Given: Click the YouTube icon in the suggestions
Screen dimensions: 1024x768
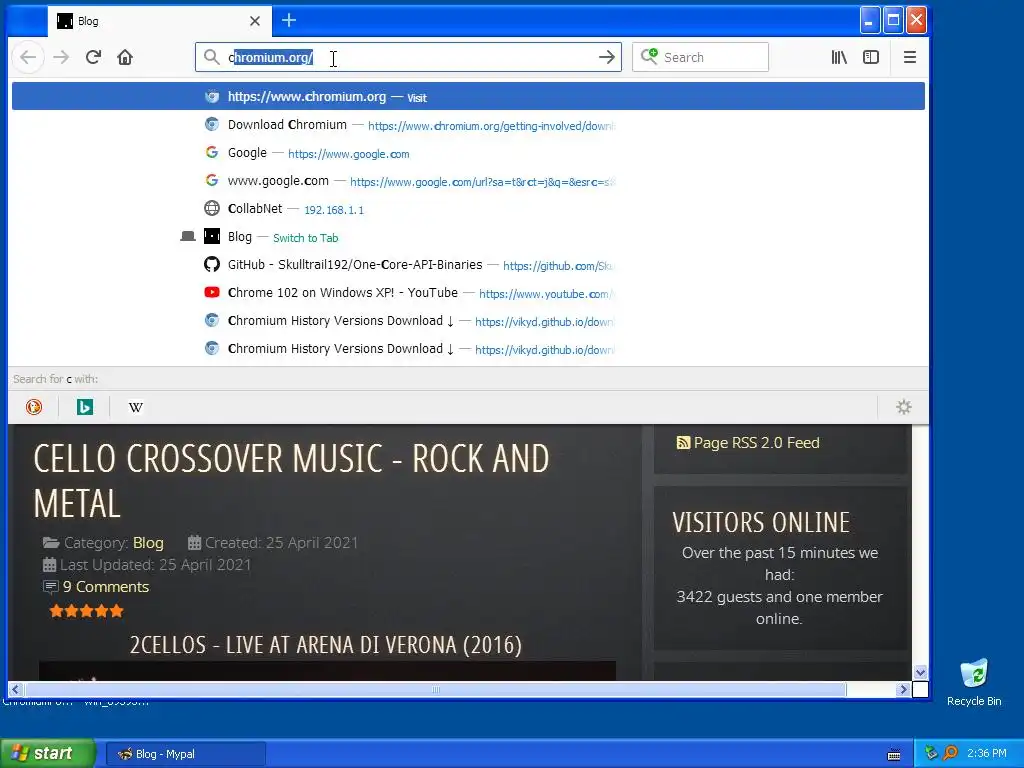Looking at the screenshot, I should coord(212,292).
